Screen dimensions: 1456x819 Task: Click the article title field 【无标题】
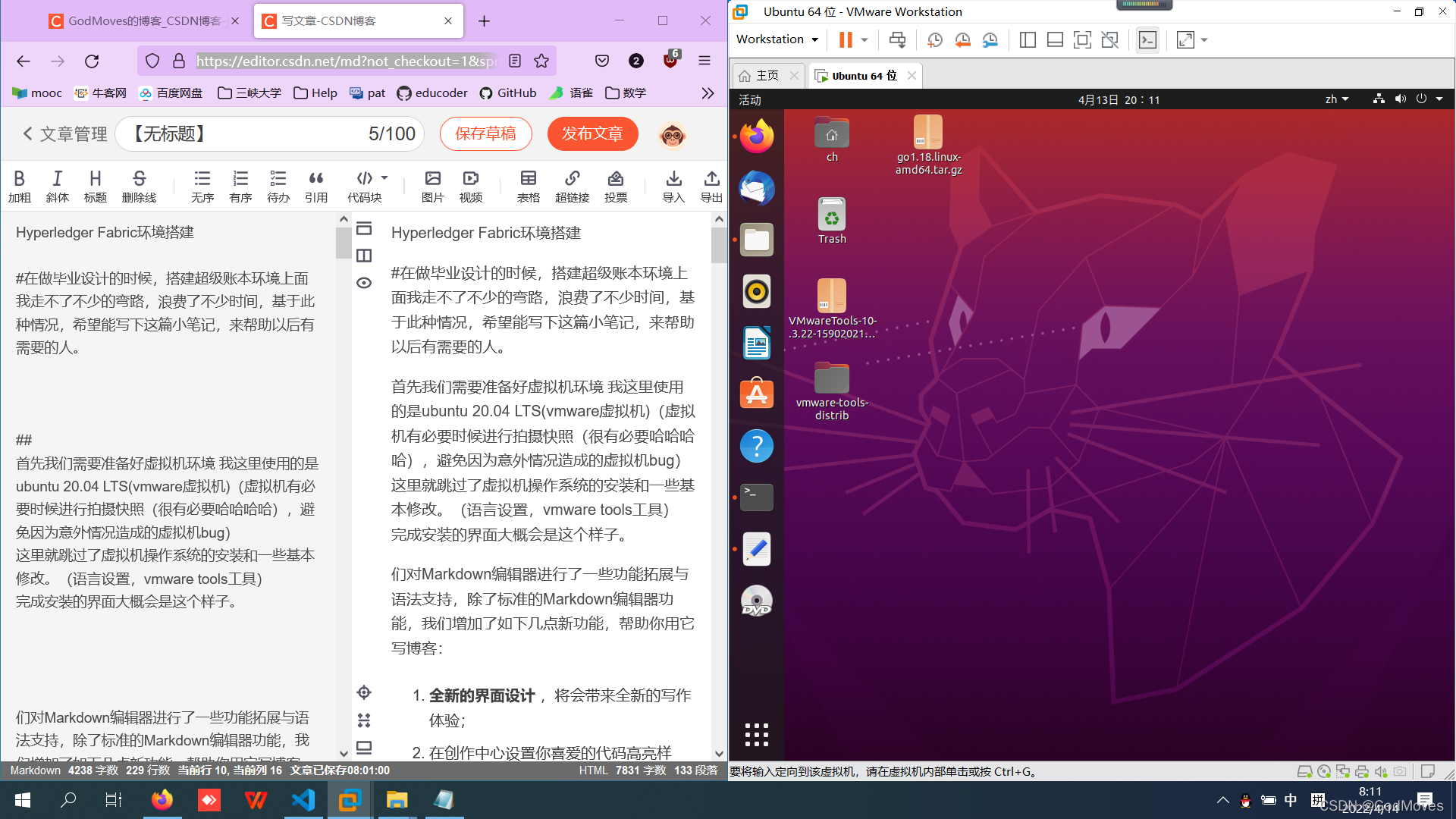pyautogui.click(x=168, y=133)
